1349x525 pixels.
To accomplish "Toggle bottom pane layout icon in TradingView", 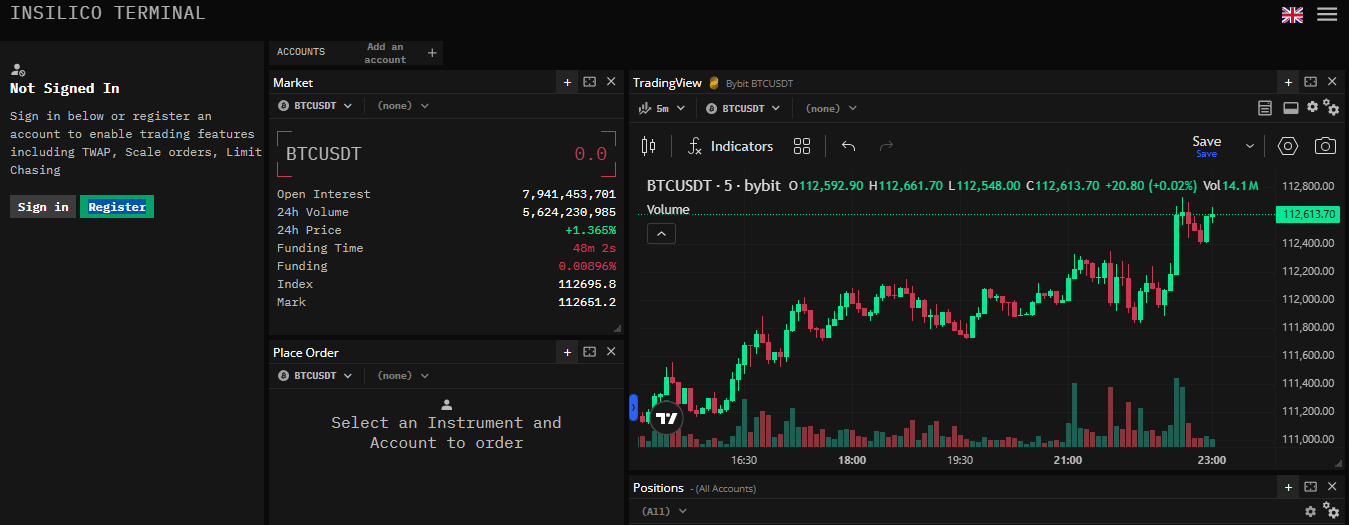I will (x=1290, y=108).
